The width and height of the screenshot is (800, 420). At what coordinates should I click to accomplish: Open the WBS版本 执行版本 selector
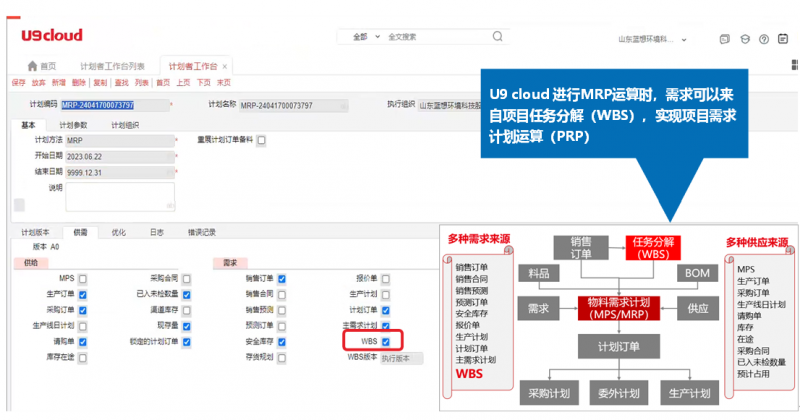[x=402, y=358]
